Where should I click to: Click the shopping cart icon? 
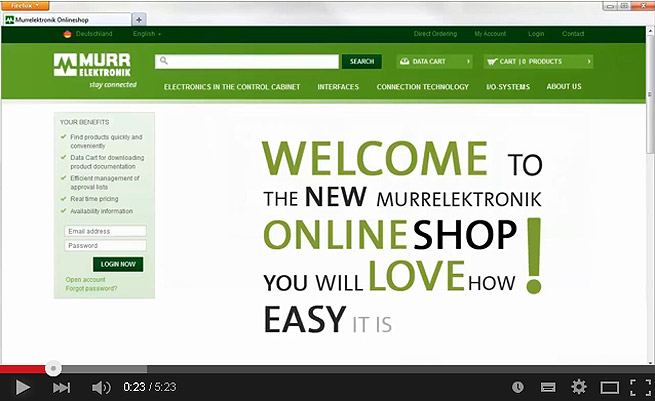pos(492,62)
